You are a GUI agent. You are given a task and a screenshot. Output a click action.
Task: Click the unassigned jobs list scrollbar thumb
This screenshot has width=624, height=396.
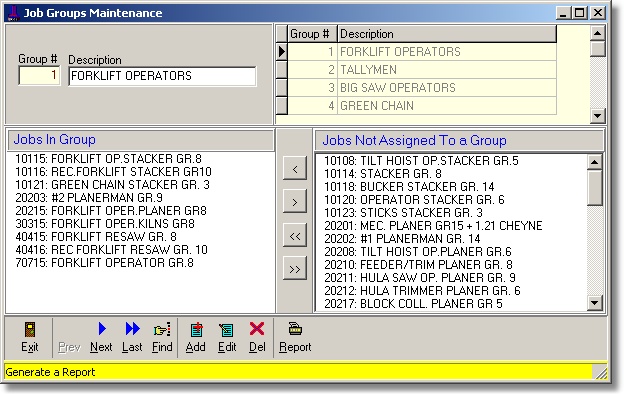pos(595,187)
